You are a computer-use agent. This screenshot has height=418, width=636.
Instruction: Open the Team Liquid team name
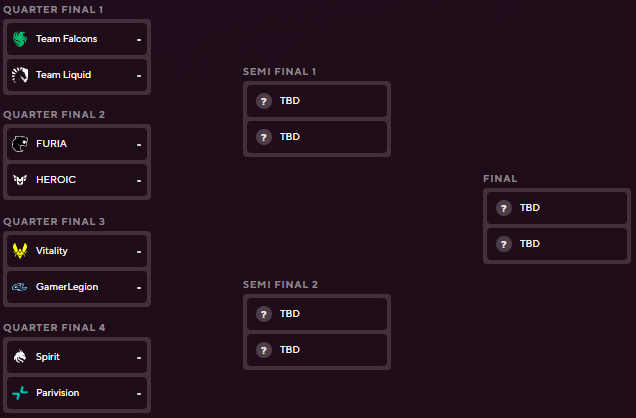(62, 75)
